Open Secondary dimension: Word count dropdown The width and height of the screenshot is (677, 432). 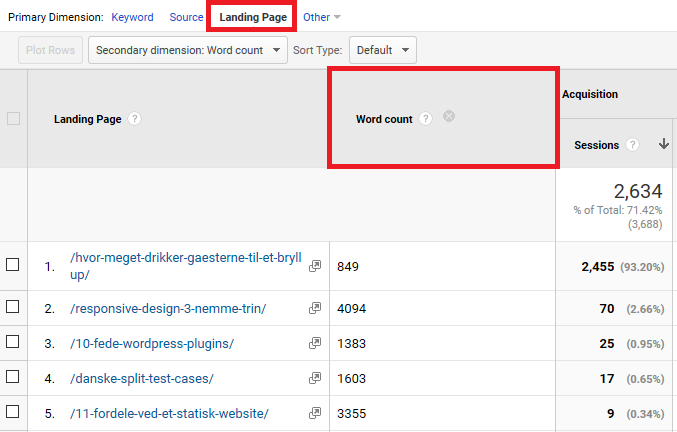(188, 50)
